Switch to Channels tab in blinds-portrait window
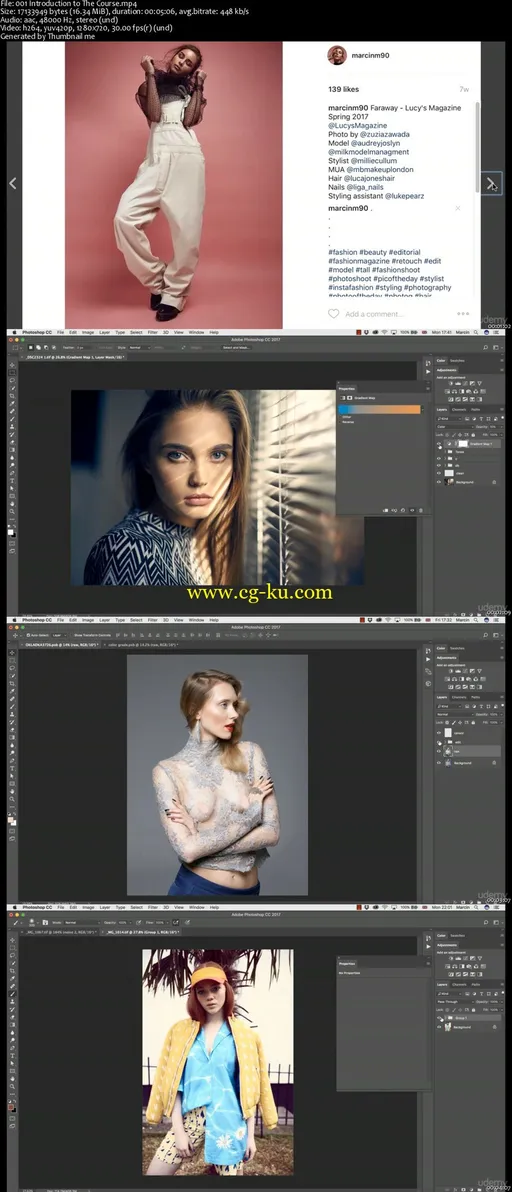 (x=459, y=410)
